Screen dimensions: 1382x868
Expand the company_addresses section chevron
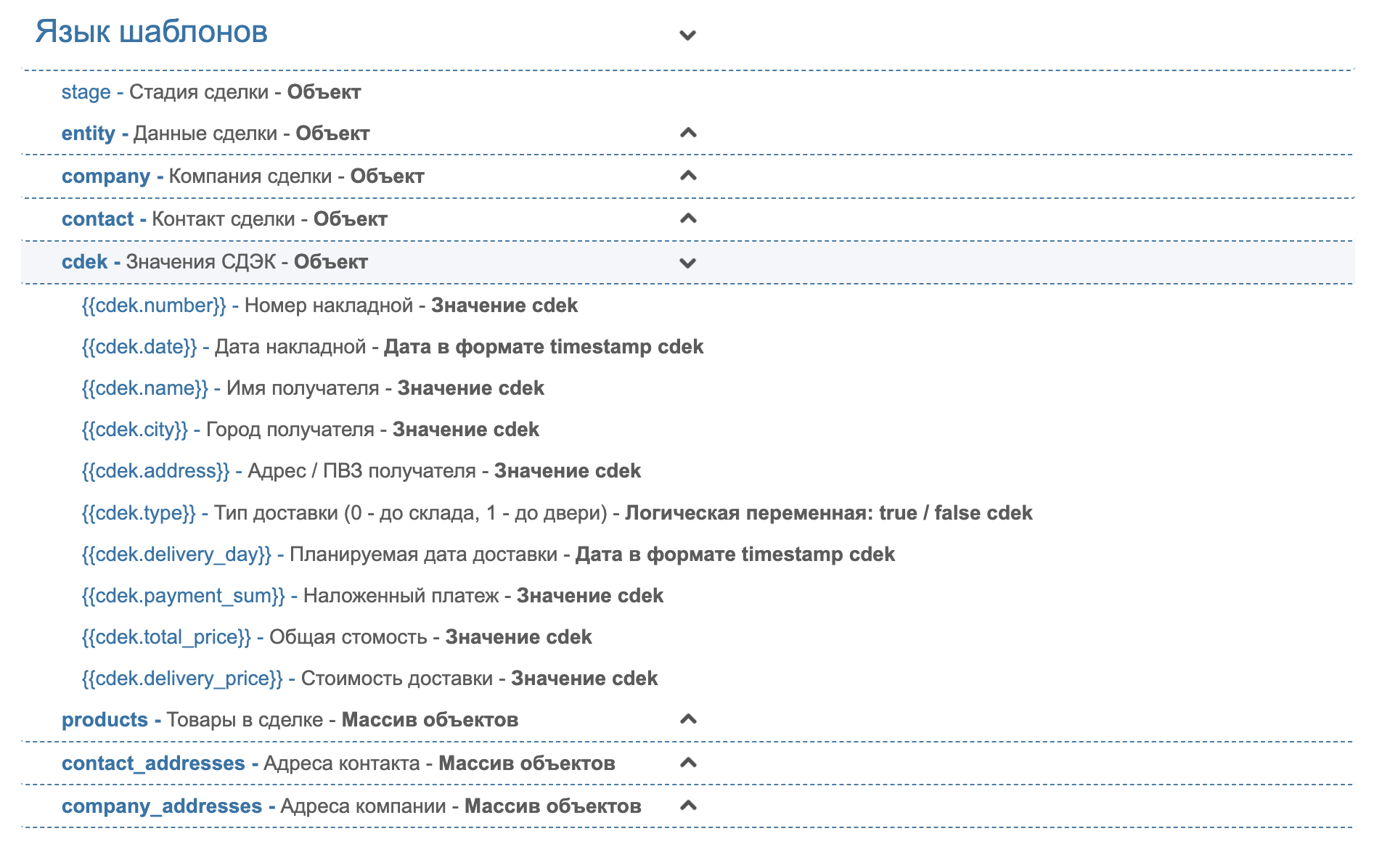click(x=687, y=806)
